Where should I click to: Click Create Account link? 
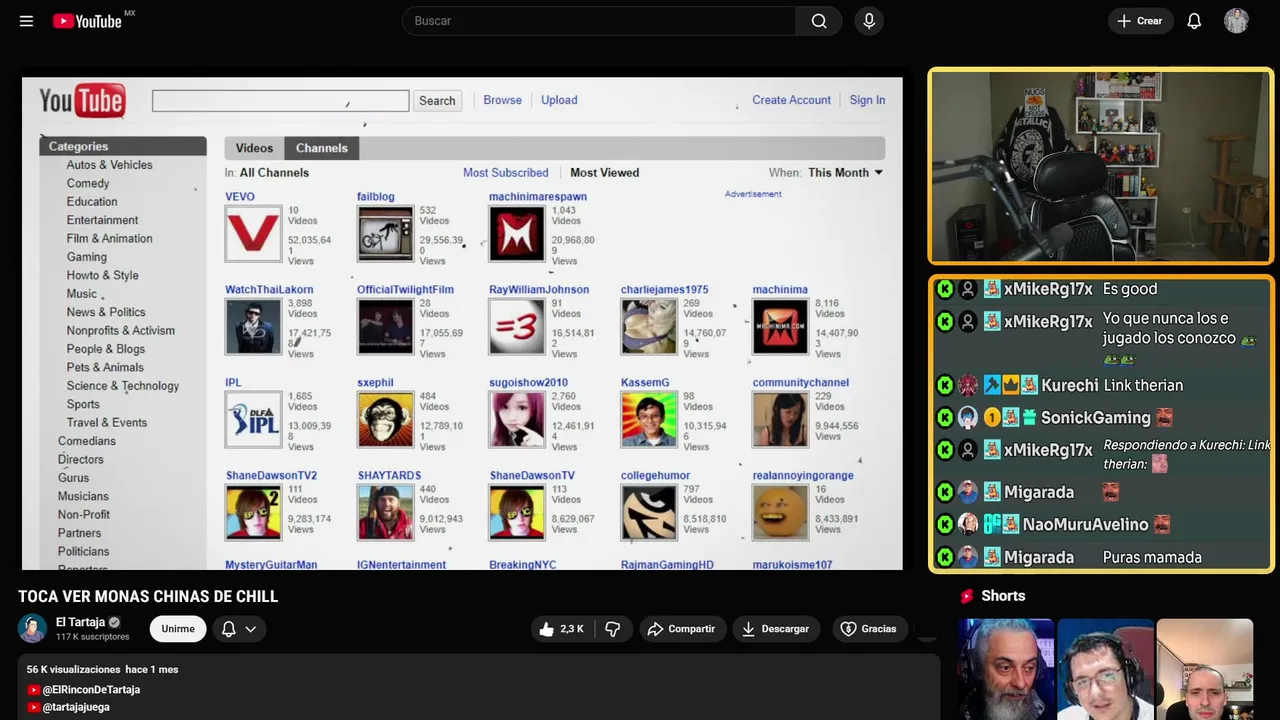click(791, 100)
